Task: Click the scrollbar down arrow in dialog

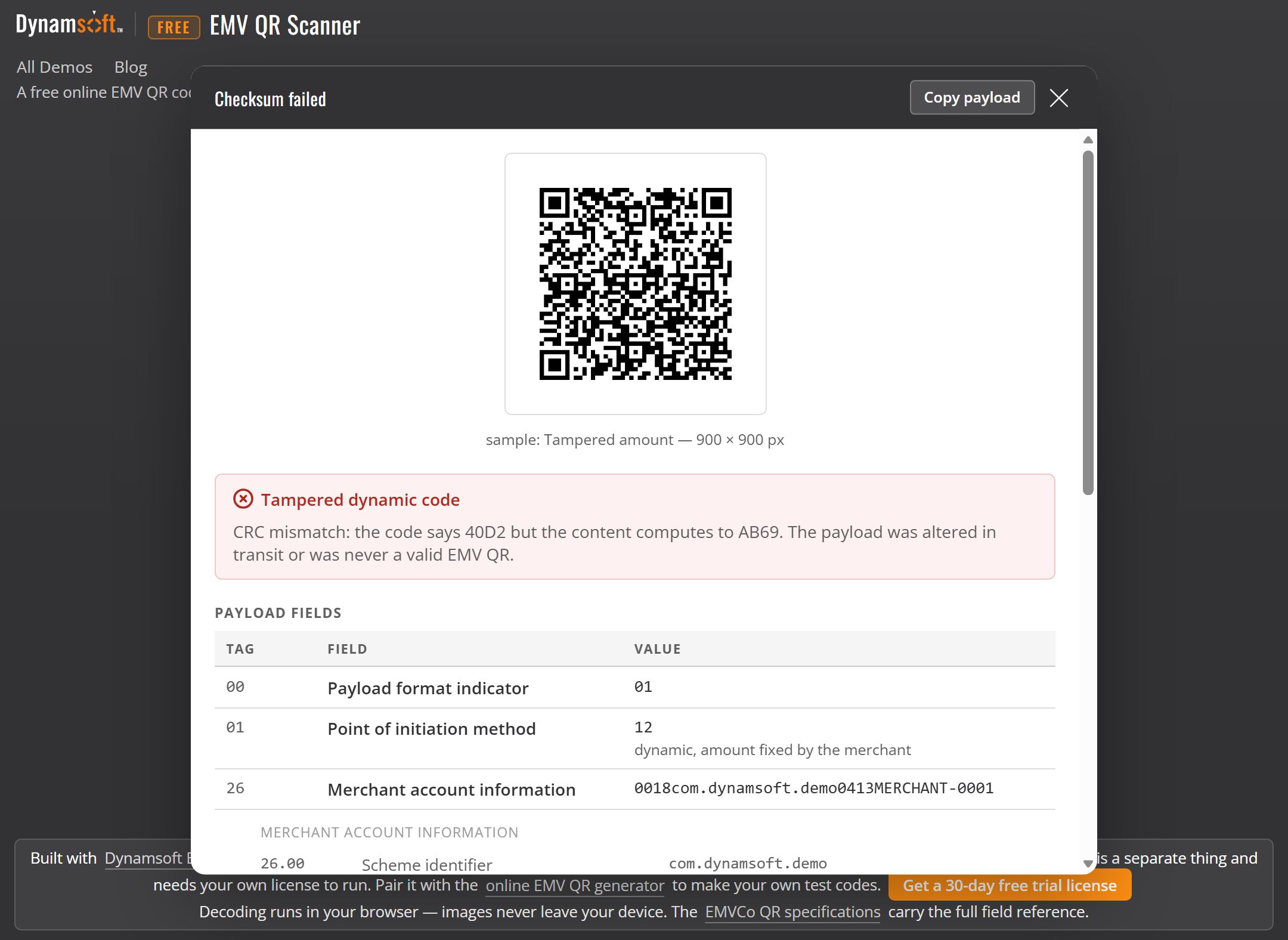Action: click(x=1088, y=863)
